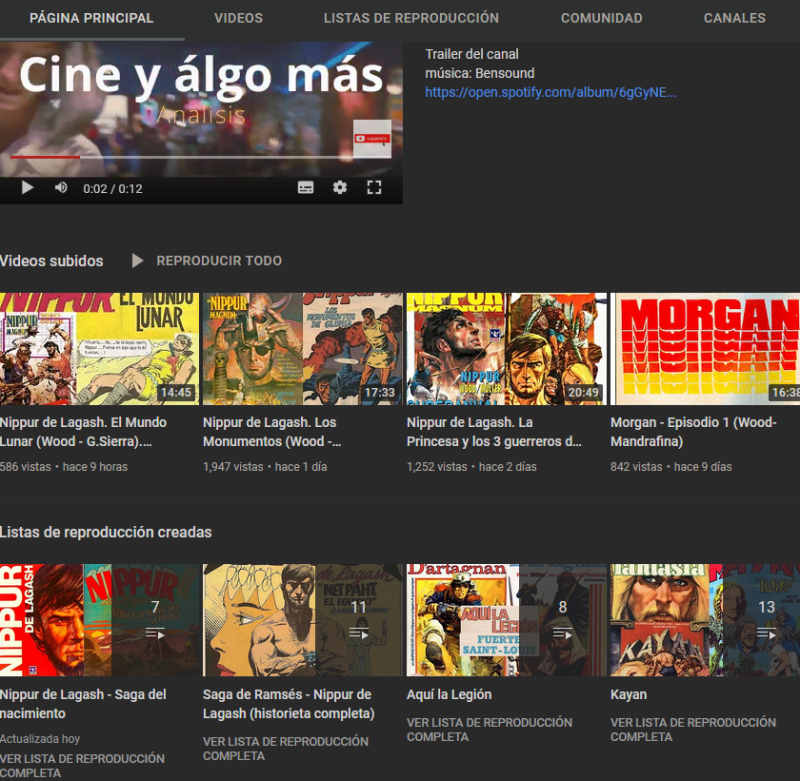Screen dimensions: 800x781
Task: Open the Saga de Ramsés playlist thumbnail
Action: tap(303, 620)
